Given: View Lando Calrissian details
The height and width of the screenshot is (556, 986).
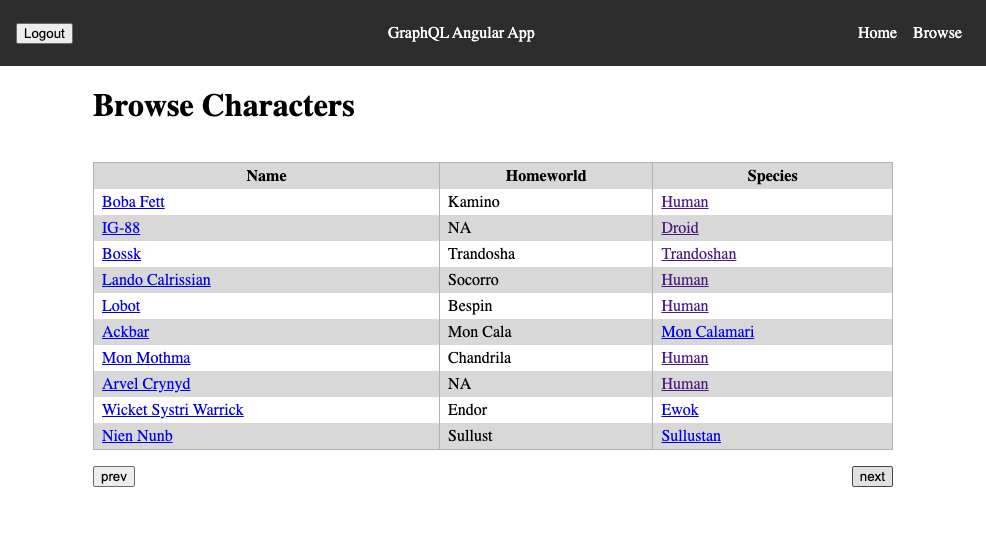Looking at the screenshot, I should click(x=156, y=280).
